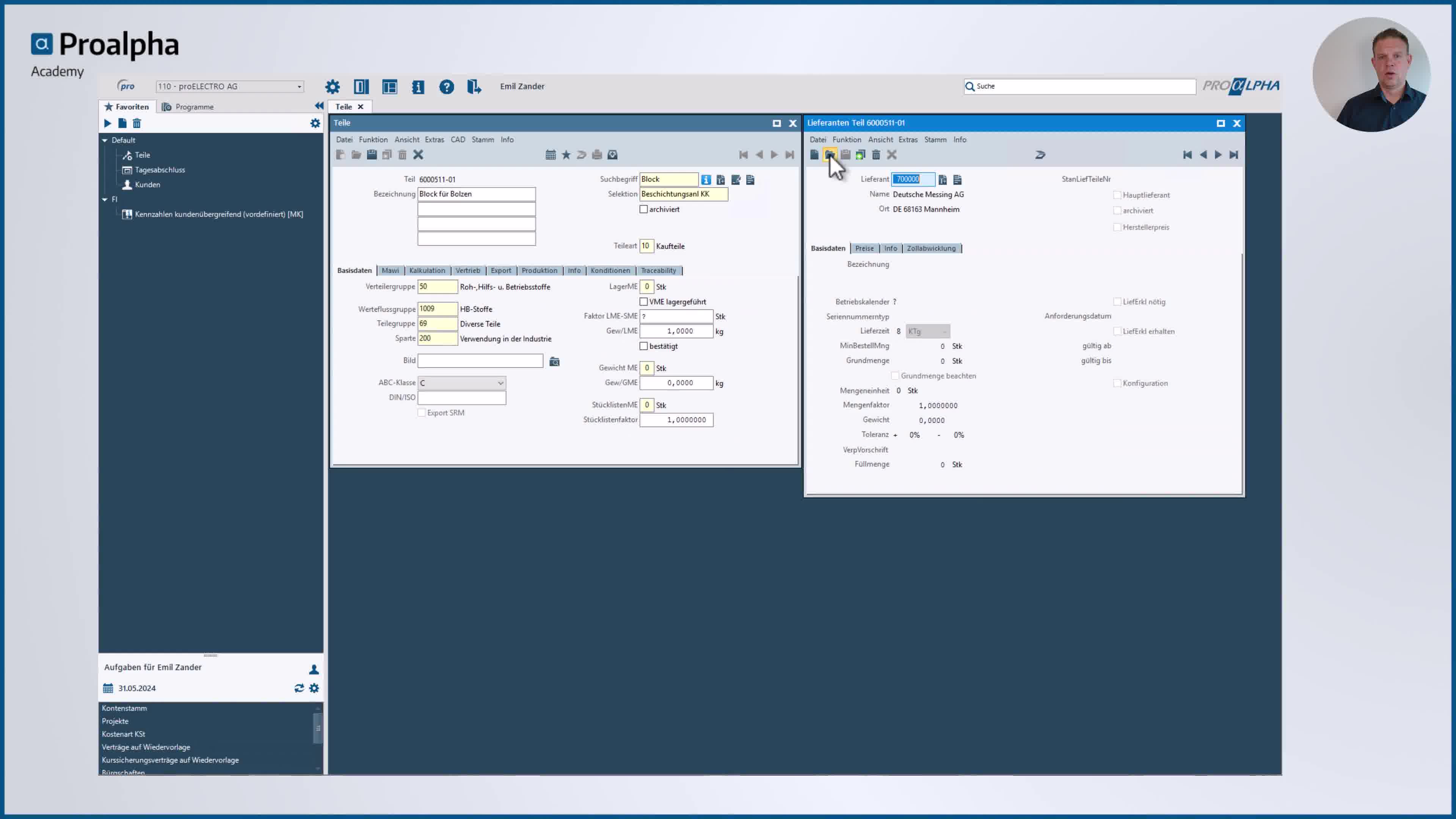Open favorites panel settings gear
The image size is (1456, 819).
click(315, 123)
